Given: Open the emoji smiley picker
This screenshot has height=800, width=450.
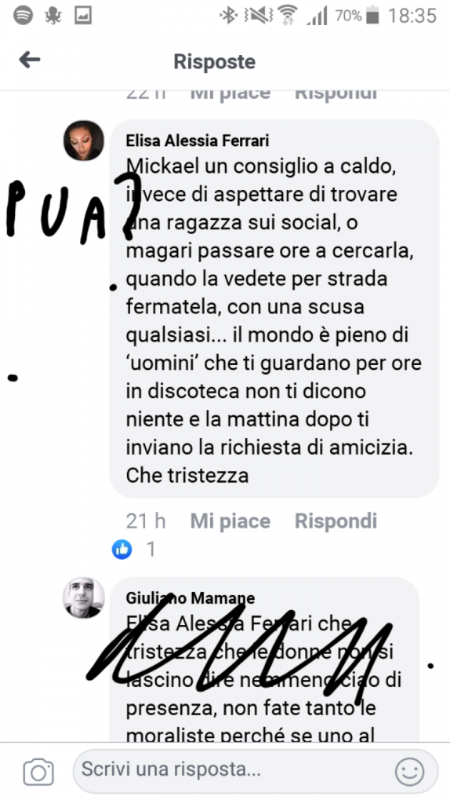Looking at the screenshot, I should pyautogui.click(x=409, y=771).
